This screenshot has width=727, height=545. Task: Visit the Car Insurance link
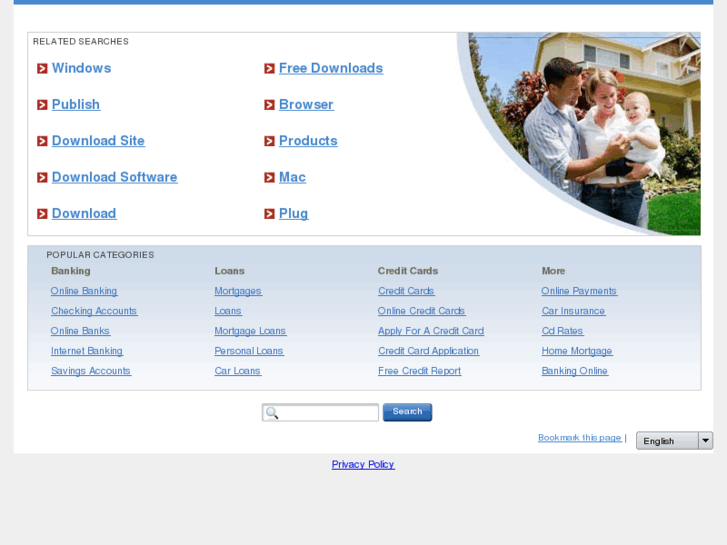[x=573, y=311]
